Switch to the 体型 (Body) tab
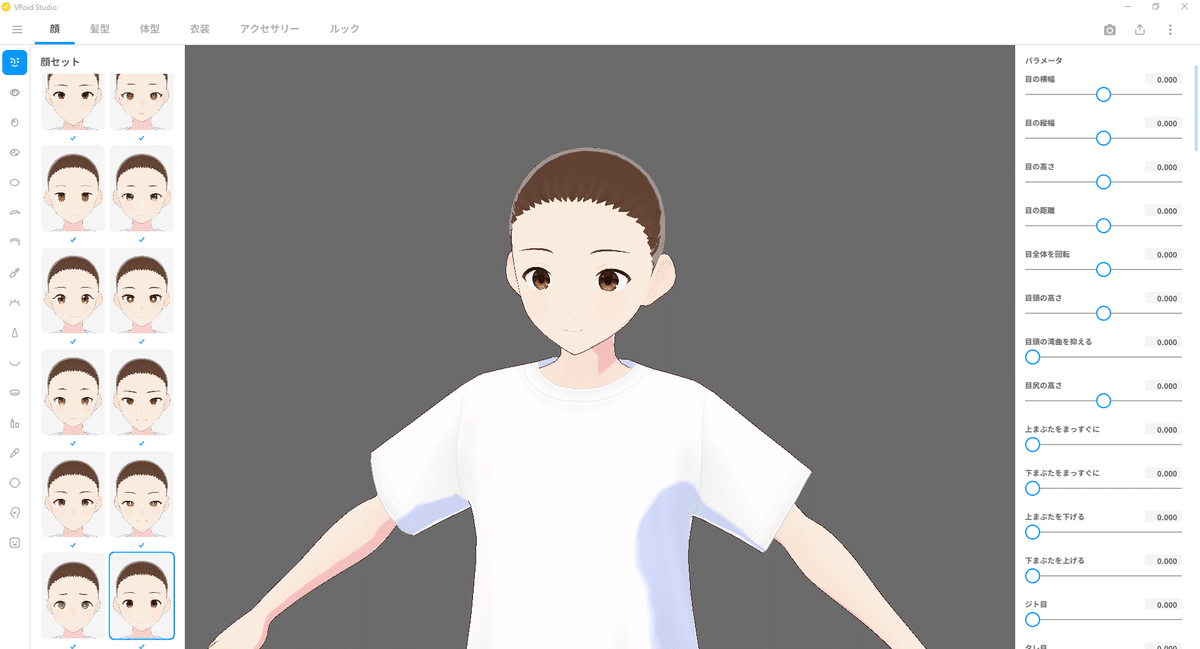Viewport: 1200px width, 649px height. pos(149,29)
